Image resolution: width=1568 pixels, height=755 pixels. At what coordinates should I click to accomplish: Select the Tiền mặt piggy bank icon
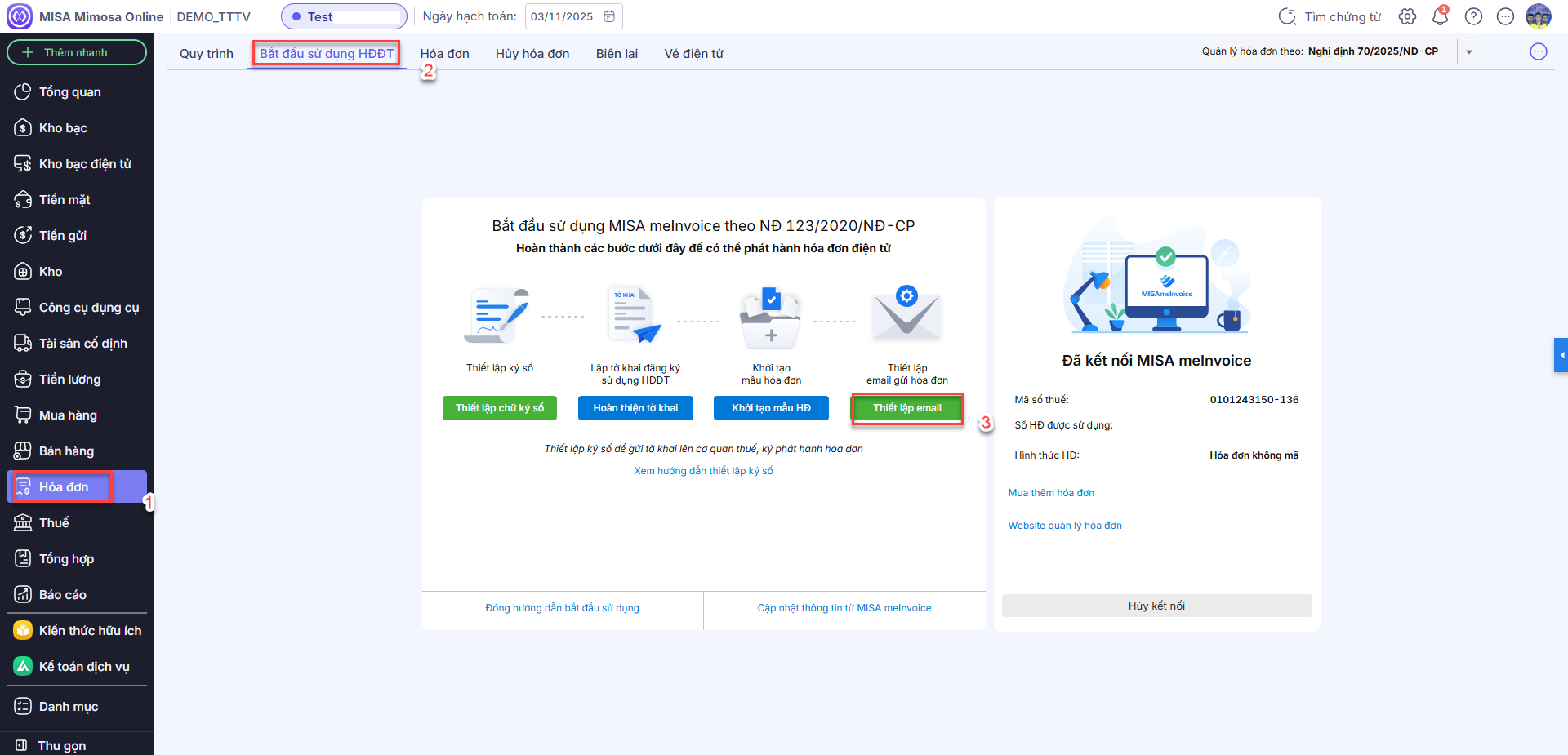click(x=23, y=199)
